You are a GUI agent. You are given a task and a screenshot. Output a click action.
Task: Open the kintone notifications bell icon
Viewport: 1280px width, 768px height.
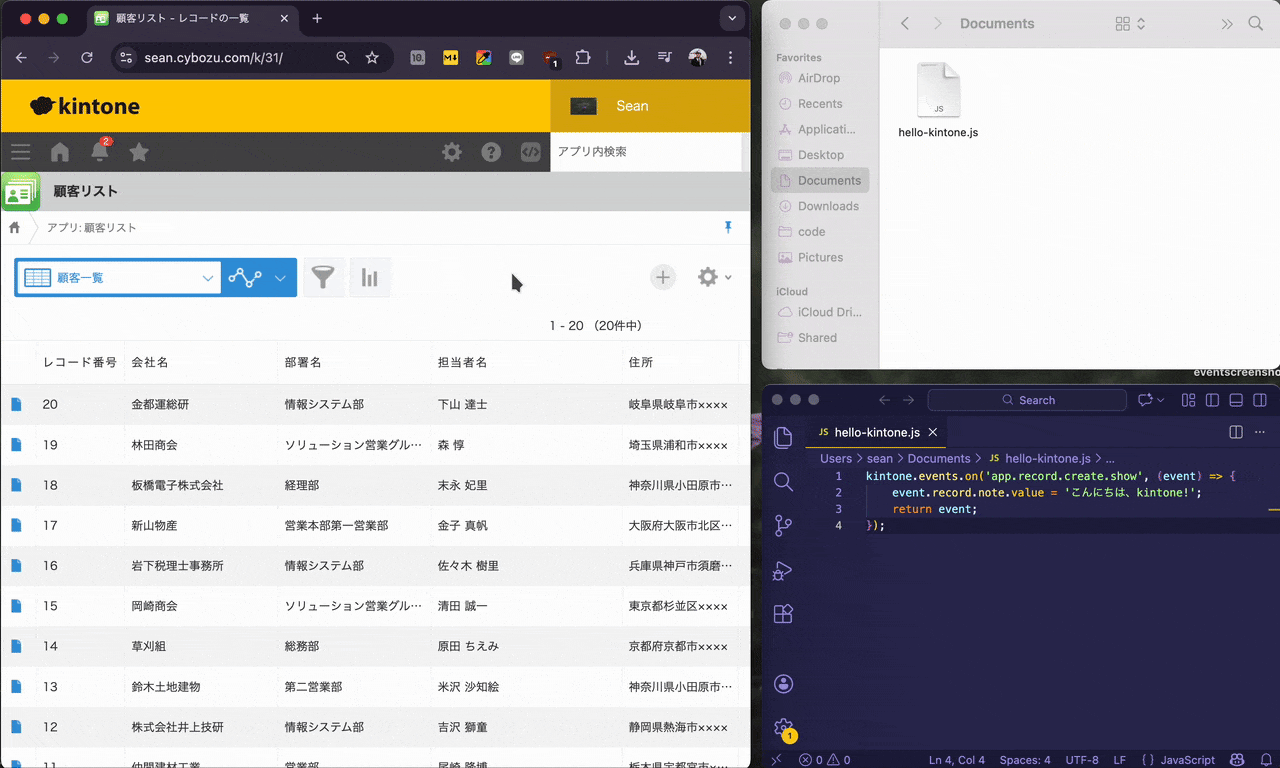tap(99, 151)
